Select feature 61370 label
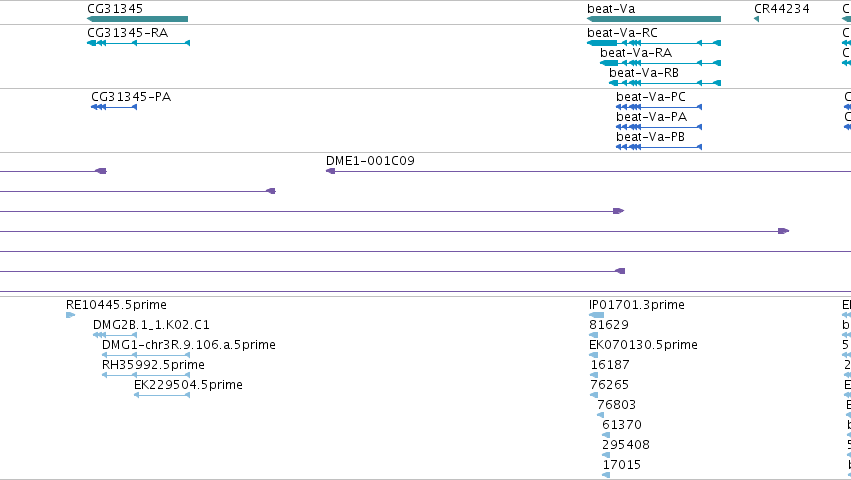 pyautogui.click(x=622, y=425)
